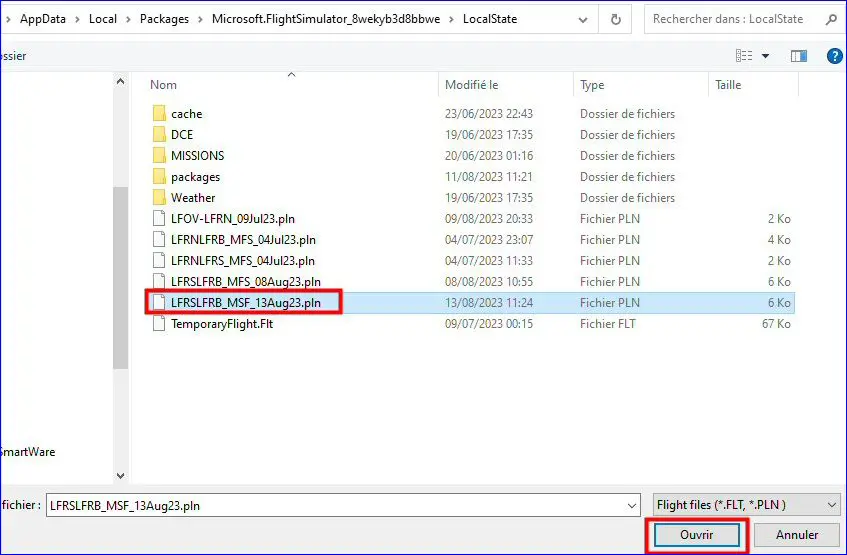Screen dimensions: 847x555
Task: Click the LFRSLFRB_MFS_08Aug23.pln file icon
Action: 159,282
